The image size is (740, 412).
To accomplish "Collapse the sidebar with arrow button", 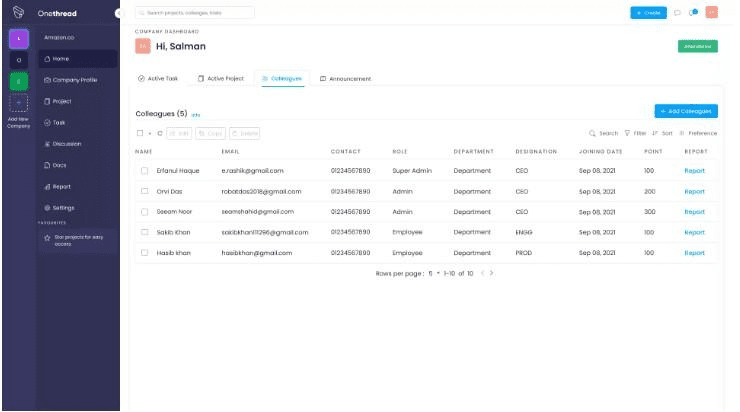I will click(118, 13).
